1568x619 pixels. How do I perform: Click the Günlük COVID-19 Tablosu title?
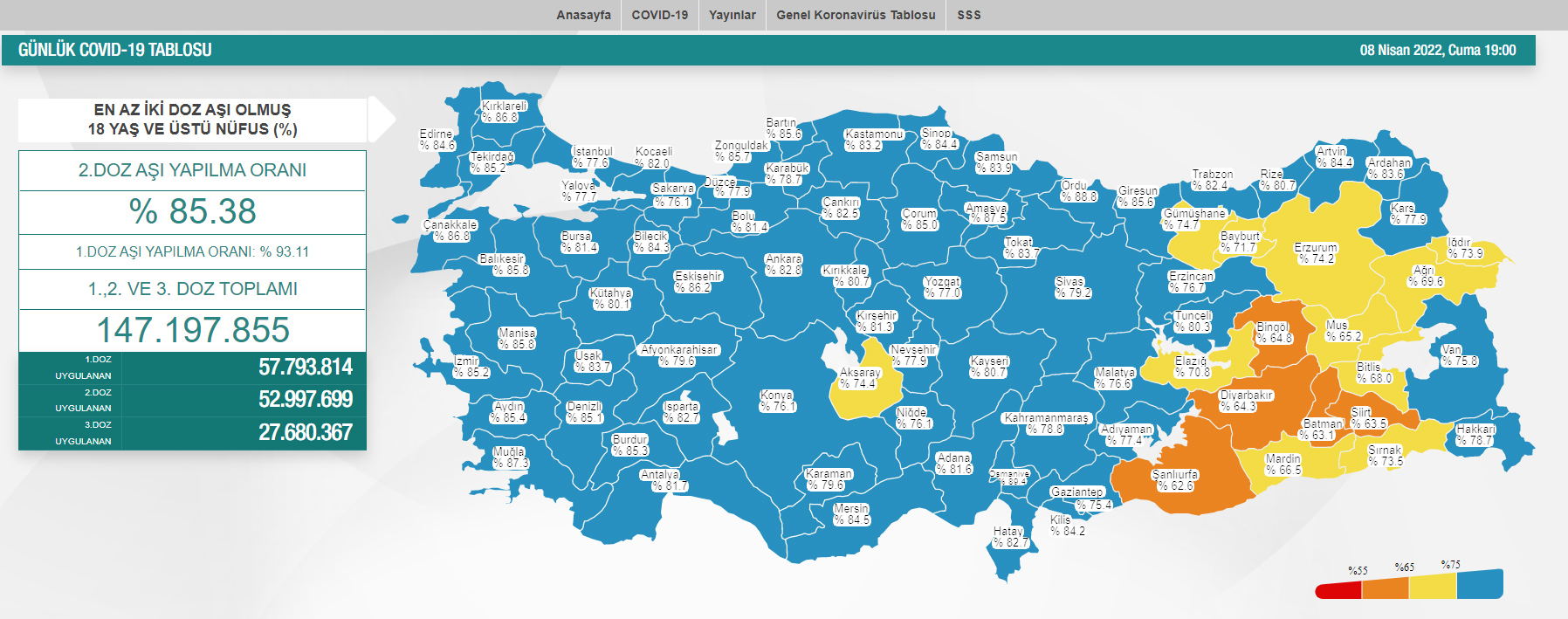coord(115,50)
